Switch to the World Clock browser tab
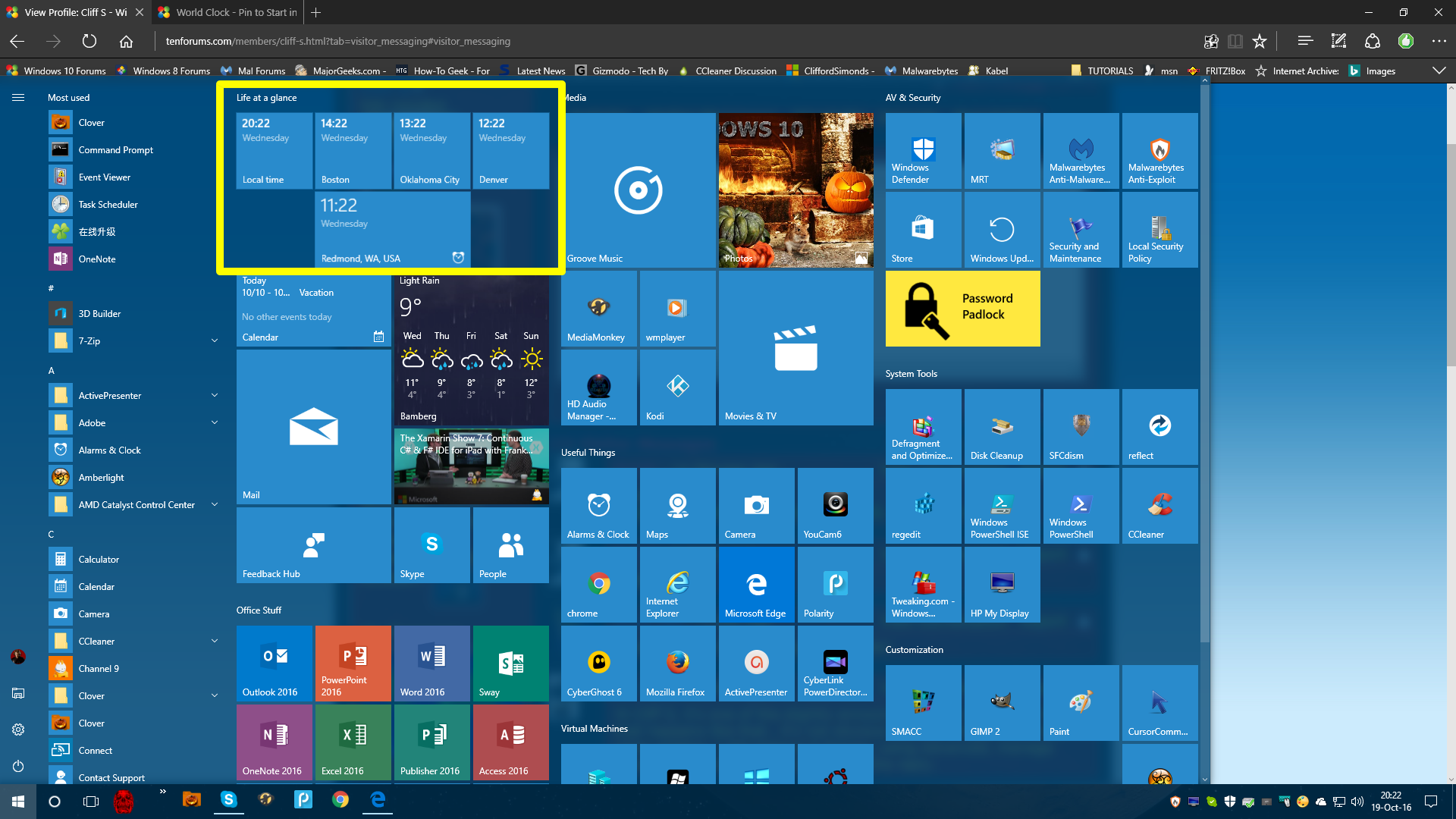This screenshot has width=1456, height=819. (x=227, y=12)
